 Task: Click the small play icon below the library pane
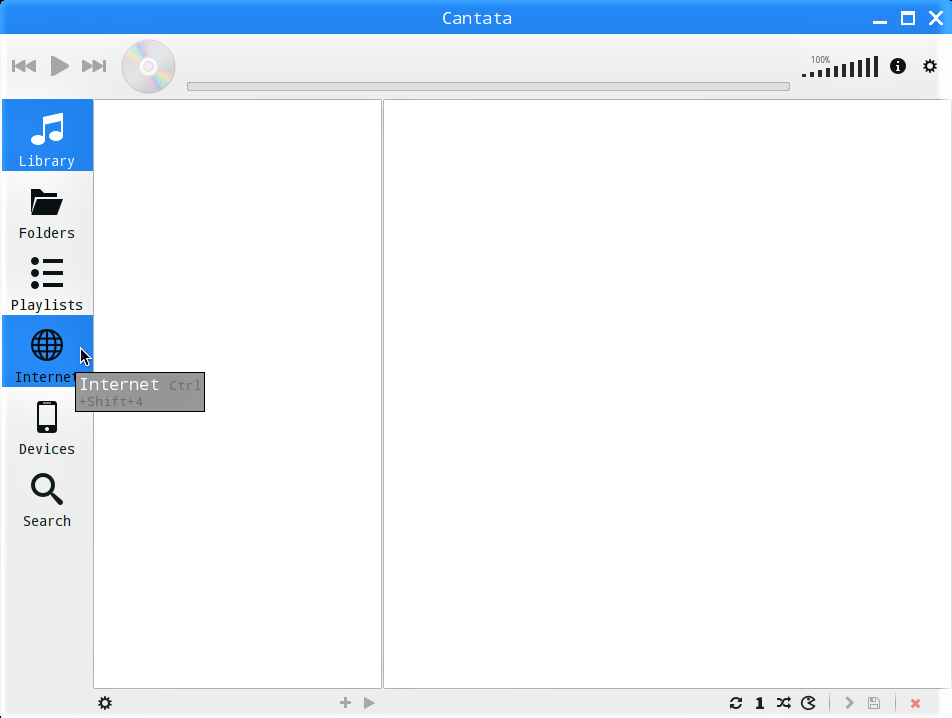369,703
